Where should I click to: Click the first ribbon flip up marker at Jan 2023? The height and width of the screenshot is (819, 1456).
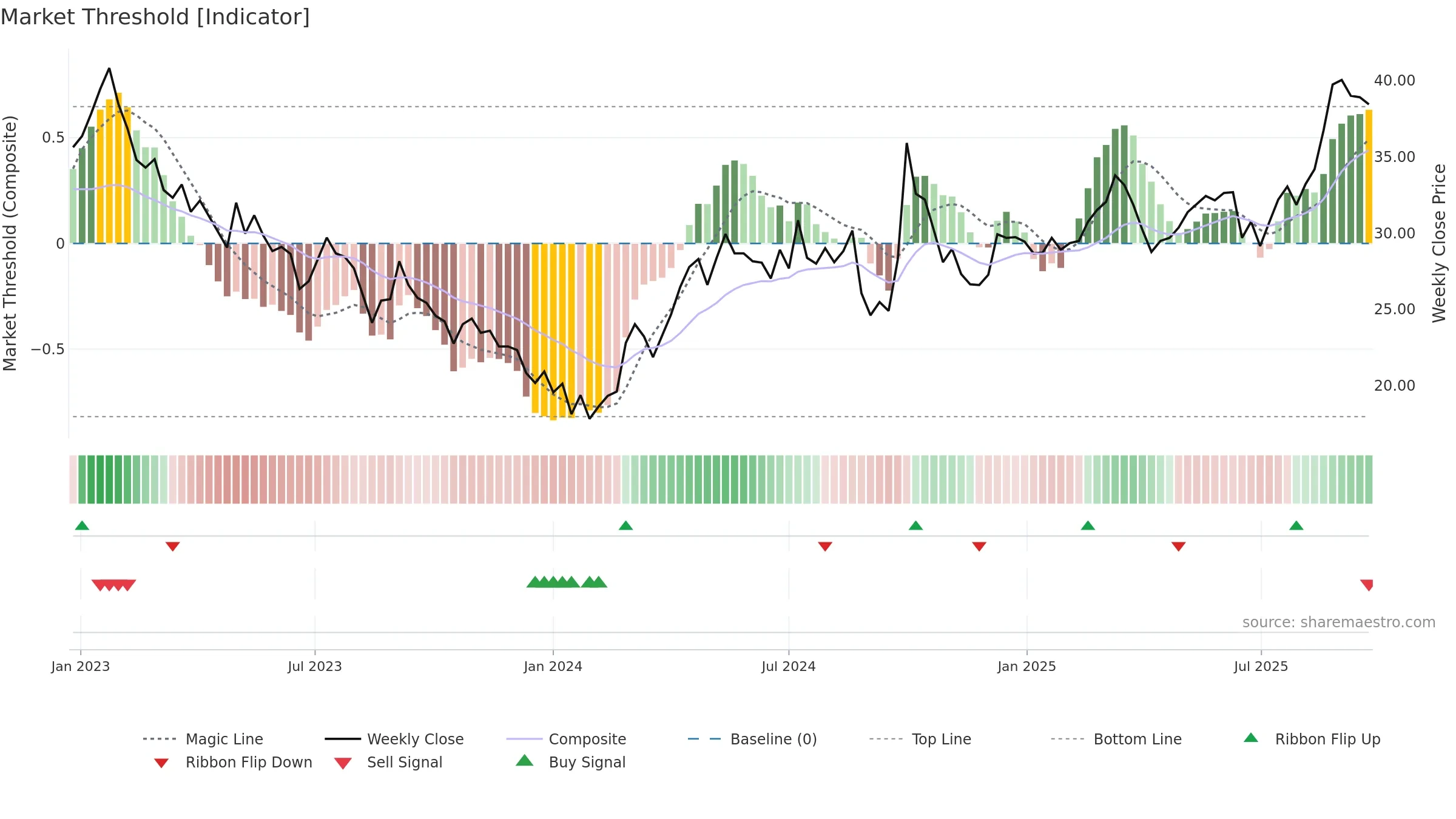82,525
